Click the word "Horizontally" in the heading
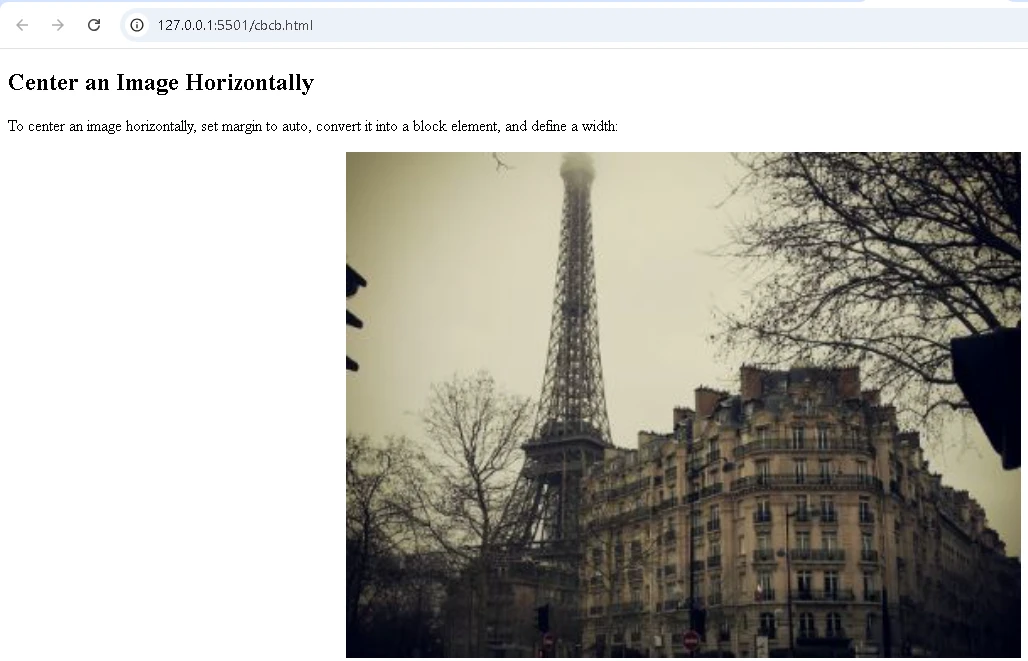Screen dimensions: 1028x661 click(250, 83)
